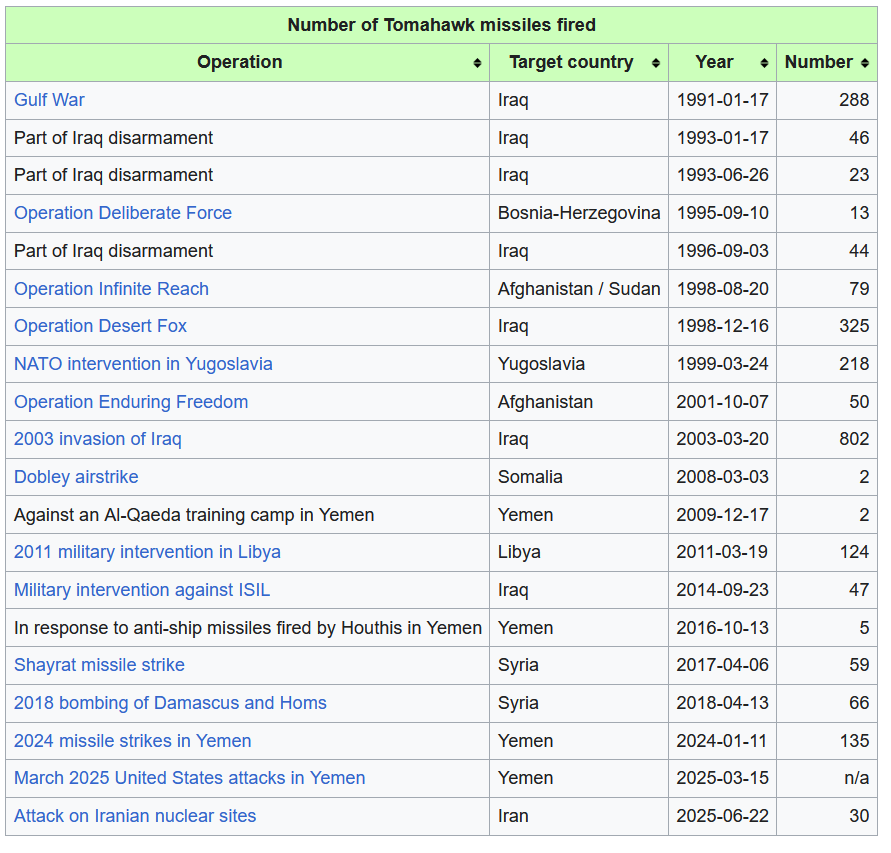The height and width of the screenshot is (853, 891).
Task: Open the Gulf War link
Action: point(49,100)
